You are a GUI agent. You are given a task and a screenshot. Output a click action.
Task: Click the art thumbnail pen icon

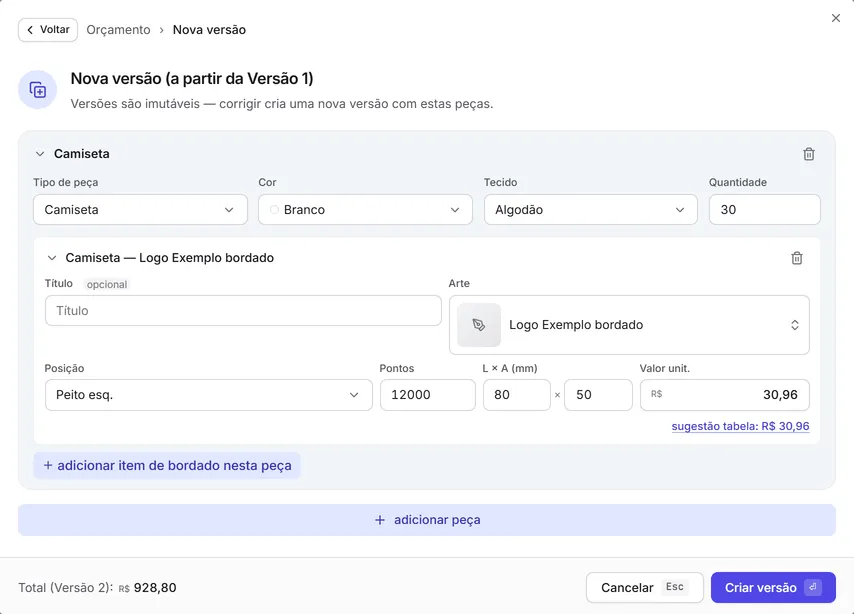[x=479, y=325]
